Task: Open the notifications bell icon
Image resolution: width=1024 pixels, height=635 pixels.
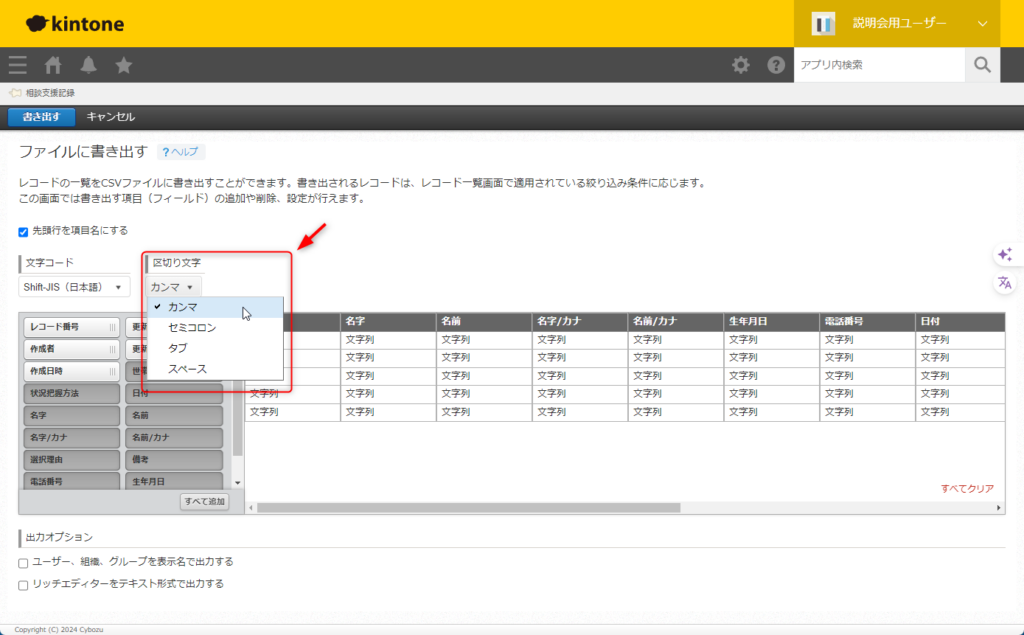Action: coord(89,65)
